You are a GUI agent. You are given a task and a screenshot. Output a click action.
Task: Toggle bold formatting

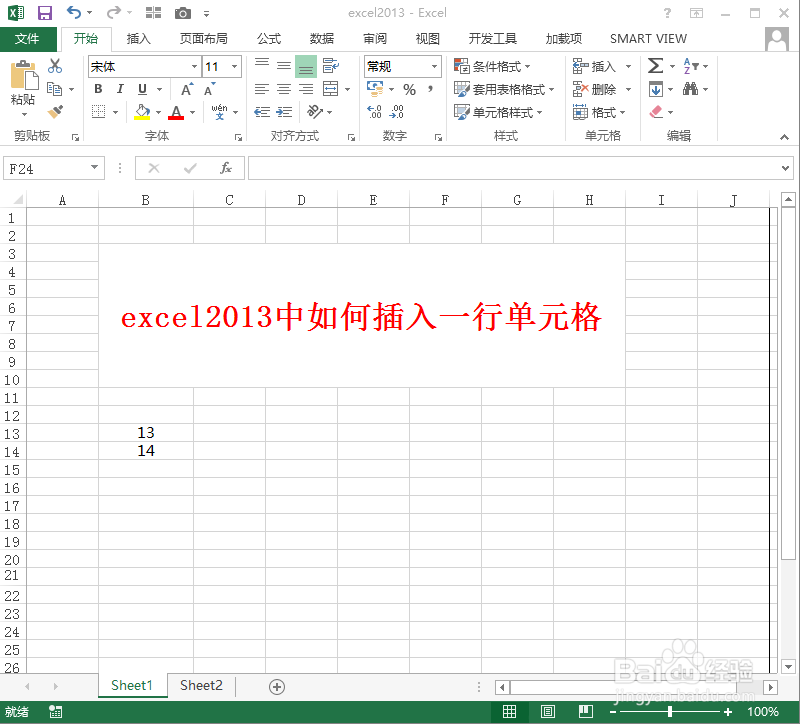98,89
